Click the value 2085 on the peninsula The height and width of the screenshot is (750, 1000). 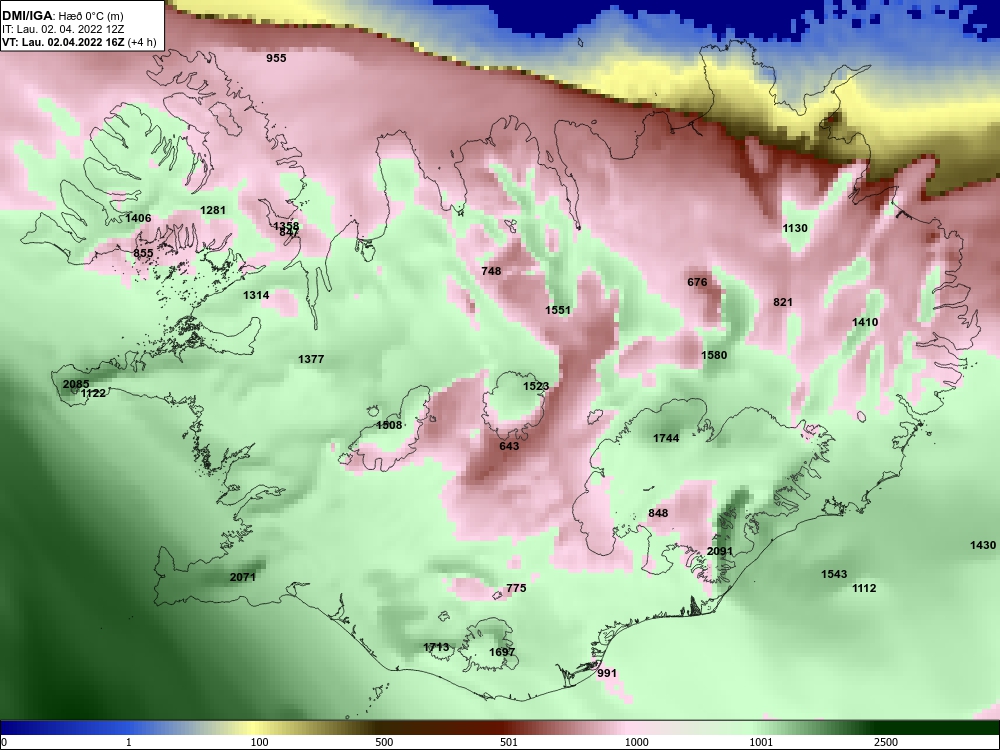click(76, 384)
